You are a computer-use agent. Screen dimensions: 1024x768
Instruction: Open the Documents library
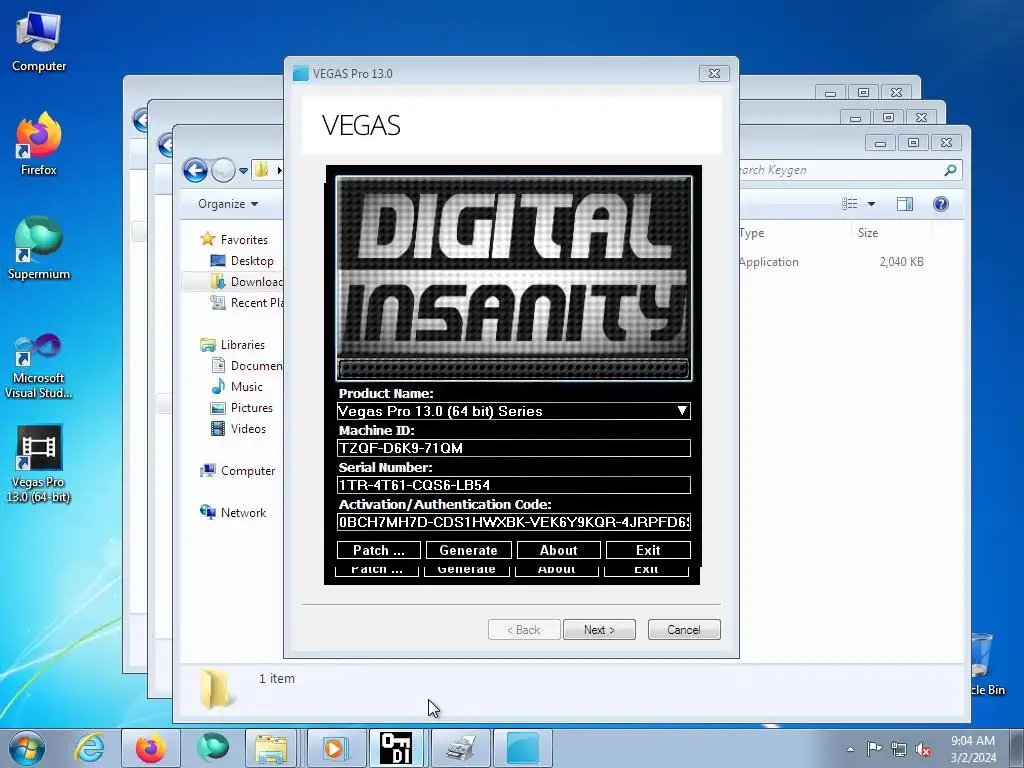(257, 366)
